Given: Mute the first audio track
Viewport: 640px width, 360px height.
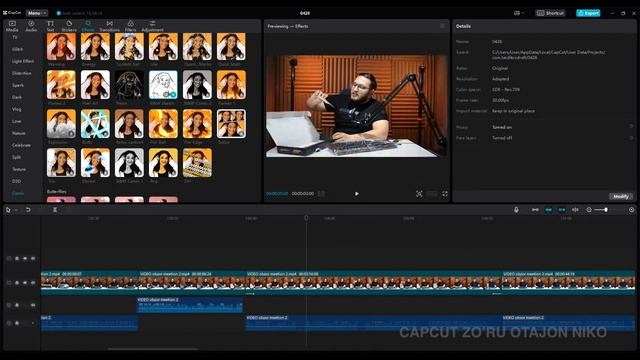Looking at the screenshot, I should [x=33, y=305].
